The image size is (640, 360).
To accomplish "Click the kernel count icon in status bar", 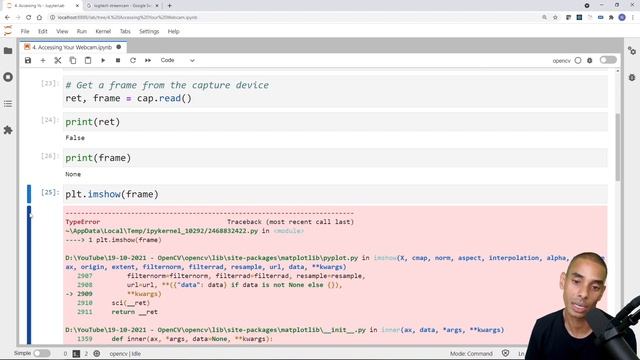I will point(97,353).
